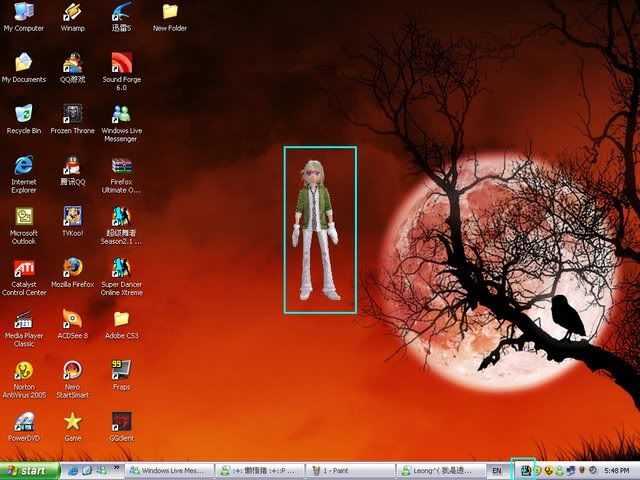Switch to the Leong^ chat window
Image resolution: width=640 pixels, height=480 pixels.
coord(441,471)
